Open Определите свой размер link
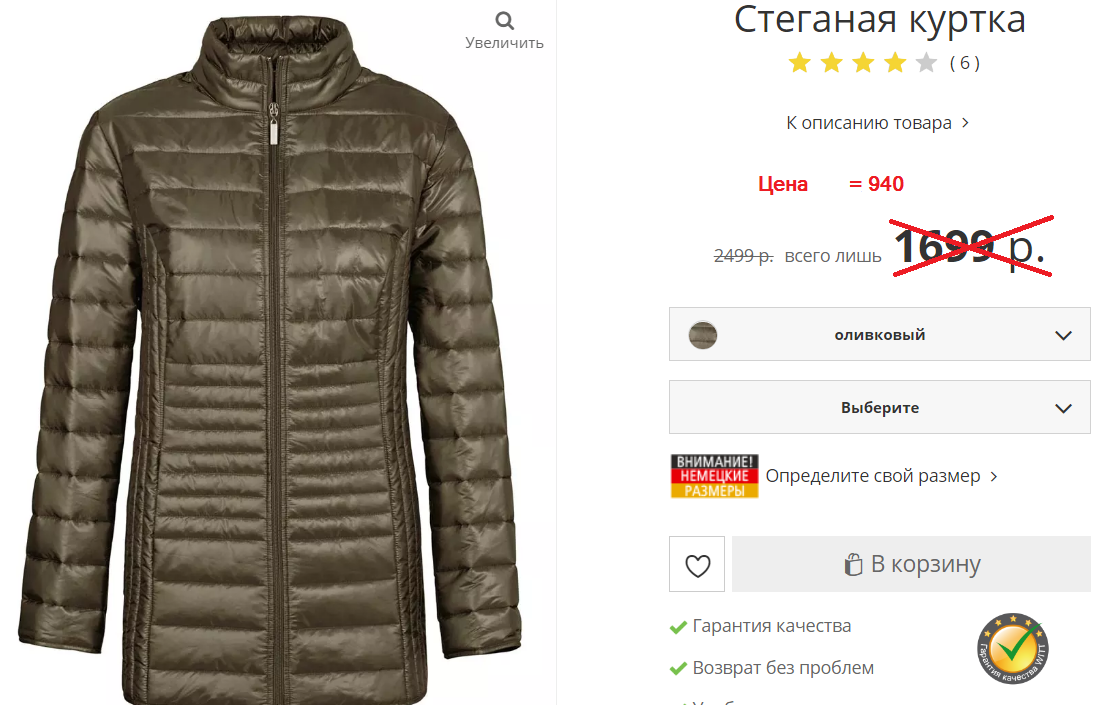This screenshot has height=705, width=1108. click(881, 476)
